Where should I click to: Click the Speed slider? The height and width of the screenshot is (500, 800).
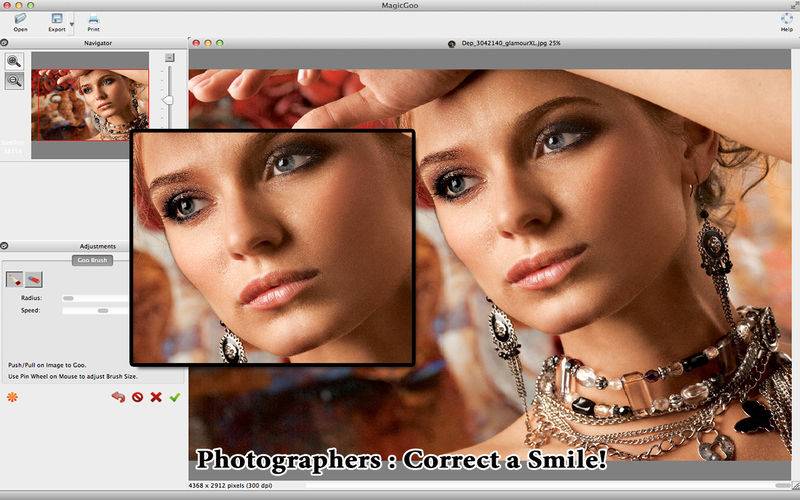95,311
